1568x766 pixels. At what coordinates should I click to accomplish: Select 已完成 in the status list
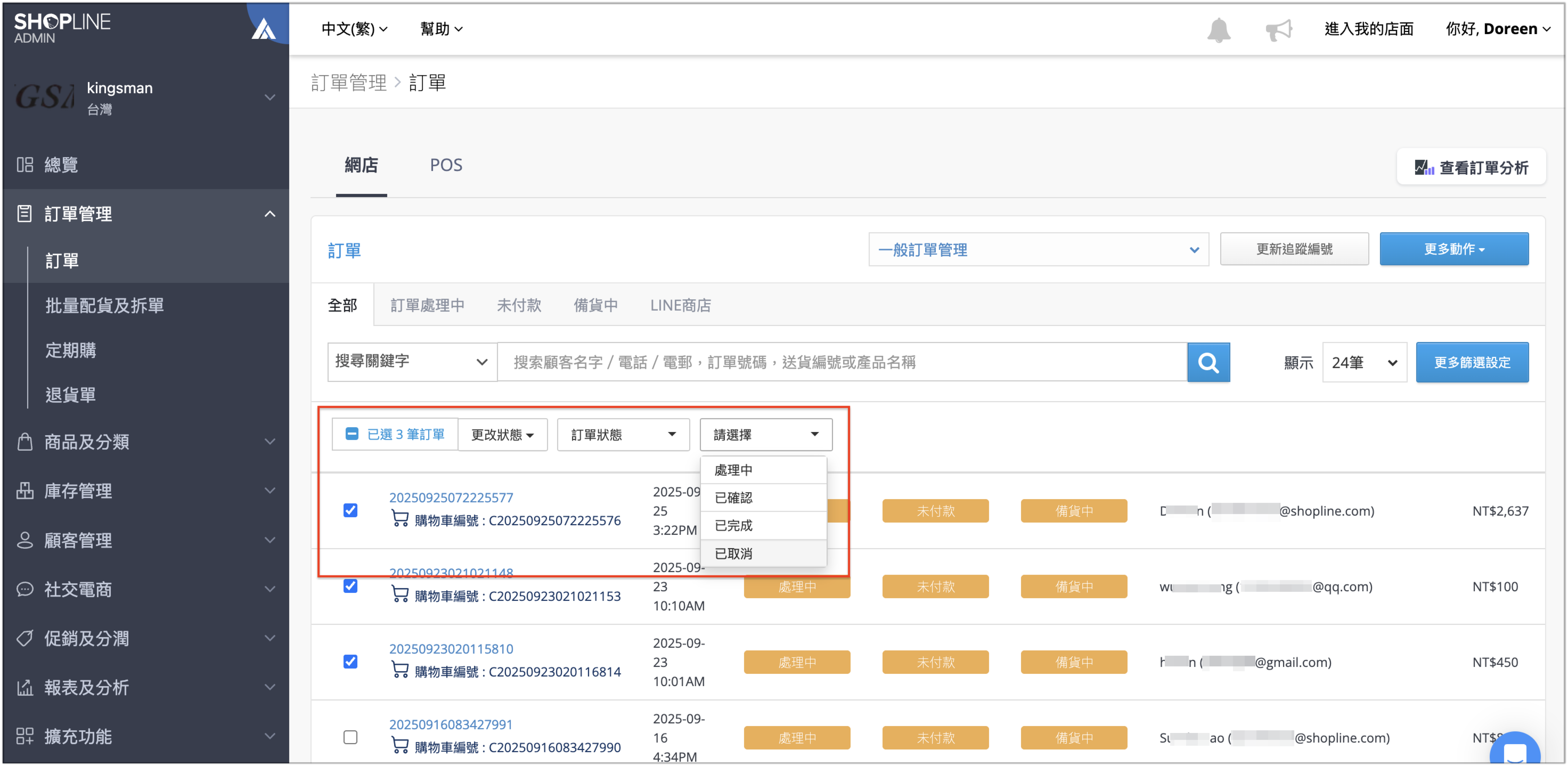[x=763, y=525]
